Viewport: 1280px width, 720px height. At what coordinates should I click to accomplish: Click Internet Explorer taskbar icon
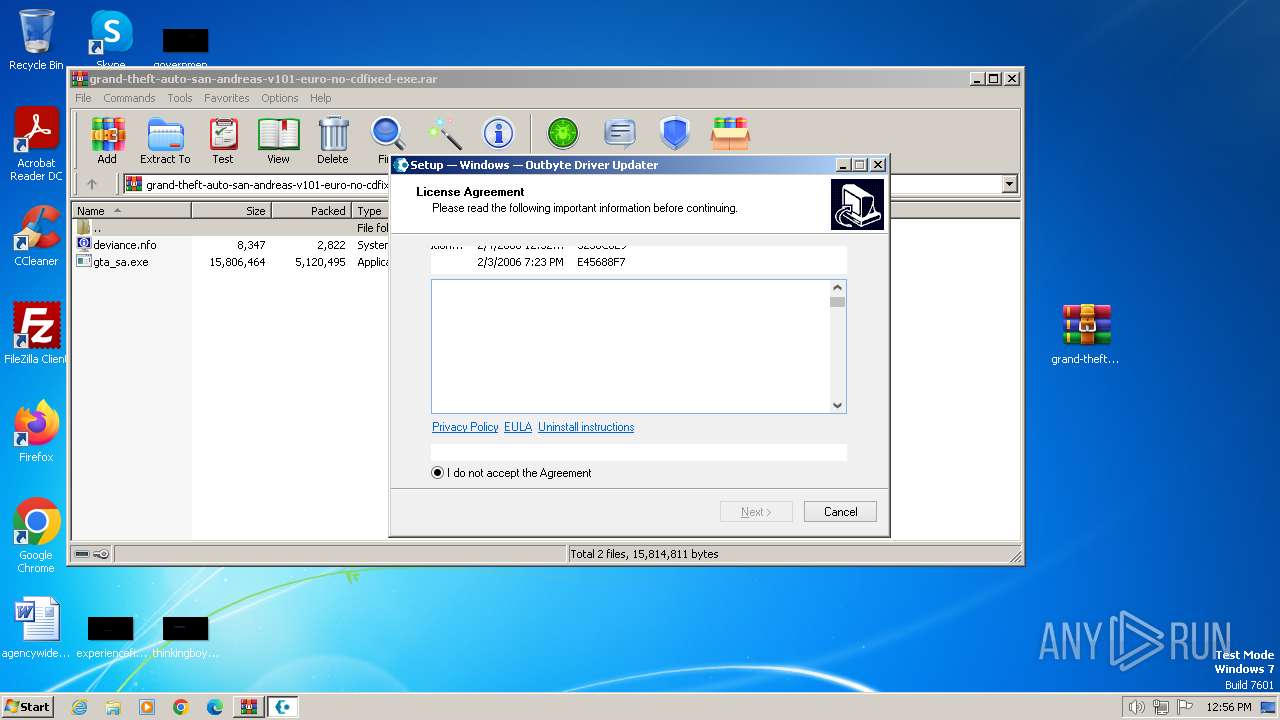click(x=79, y=707)
